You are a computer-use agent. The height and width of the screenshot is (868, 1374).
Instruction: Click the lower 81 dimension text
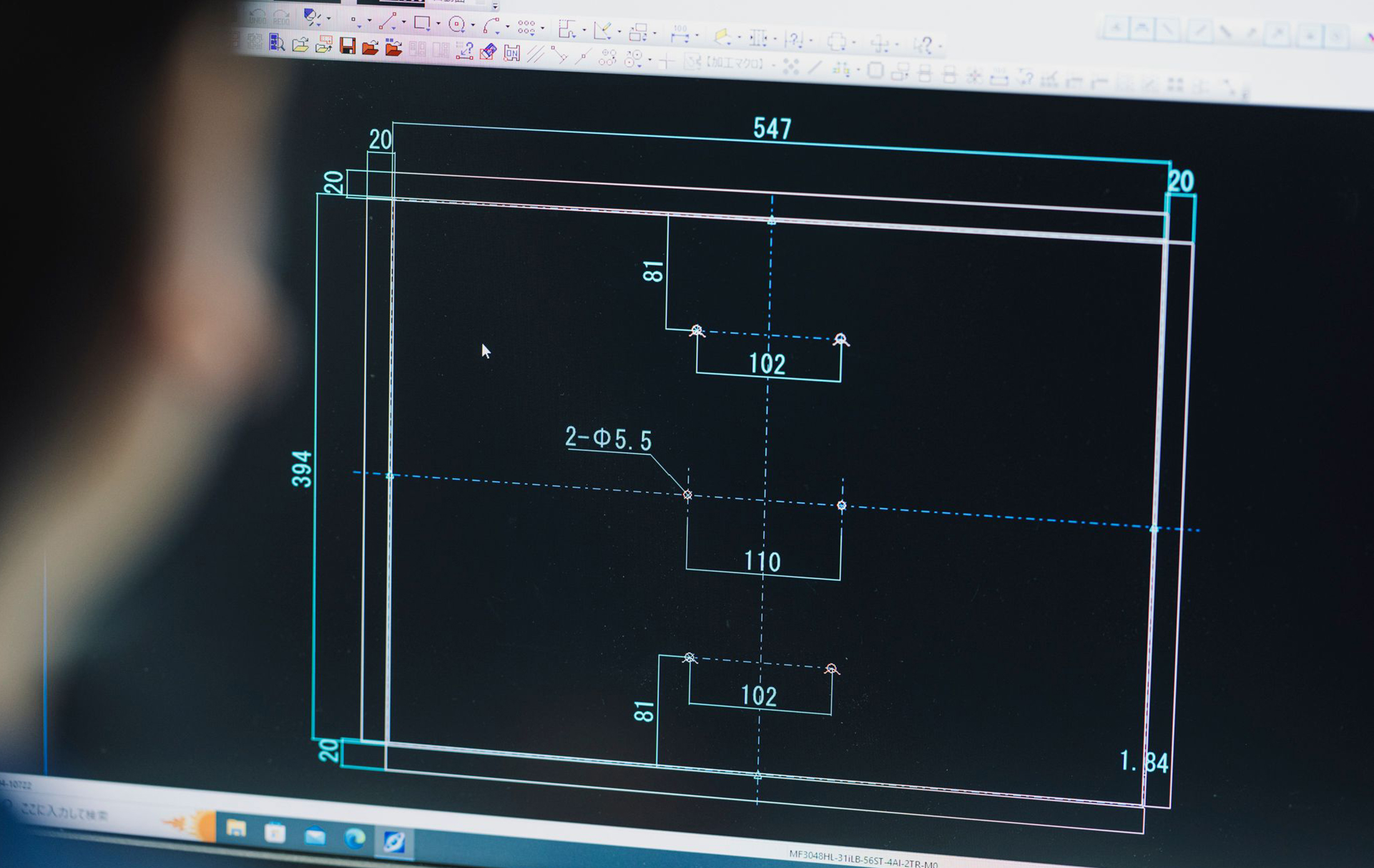(x=644, y=711)
